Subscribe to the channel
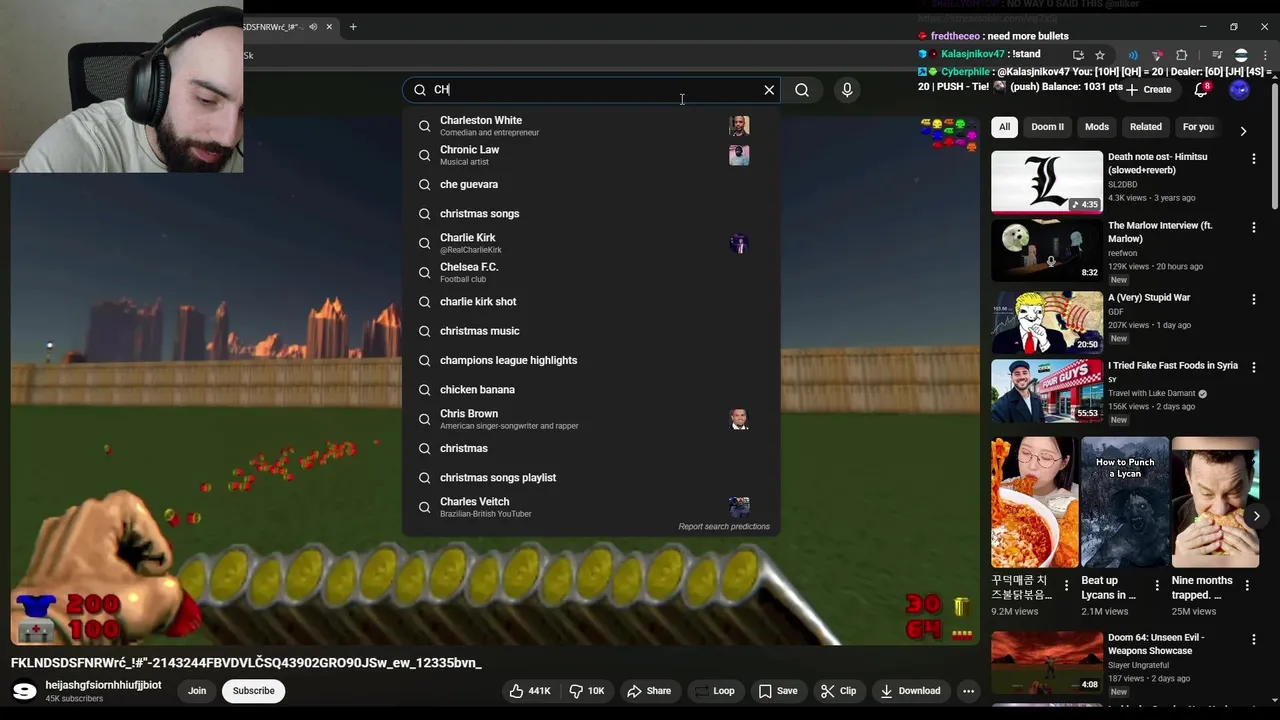The width and height of the screenshot is (1280, 720). (x=253, y=691)
